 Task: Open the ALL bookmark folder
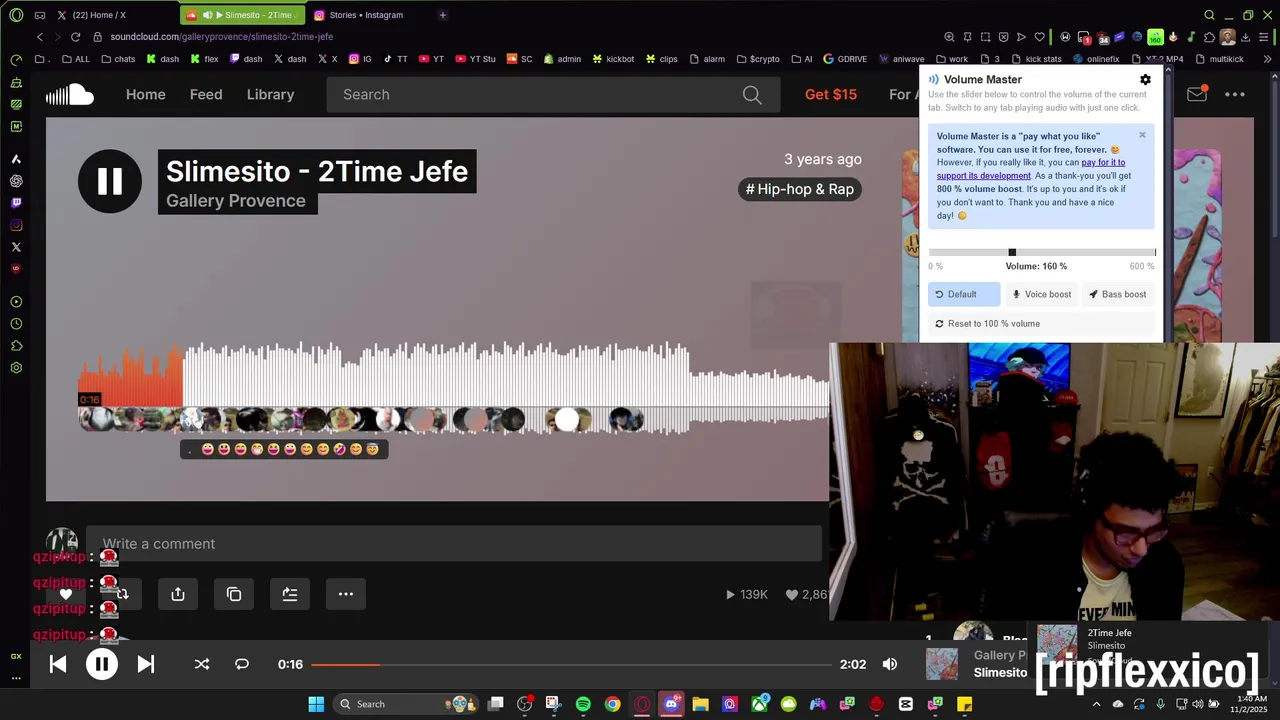click(76, 59)
